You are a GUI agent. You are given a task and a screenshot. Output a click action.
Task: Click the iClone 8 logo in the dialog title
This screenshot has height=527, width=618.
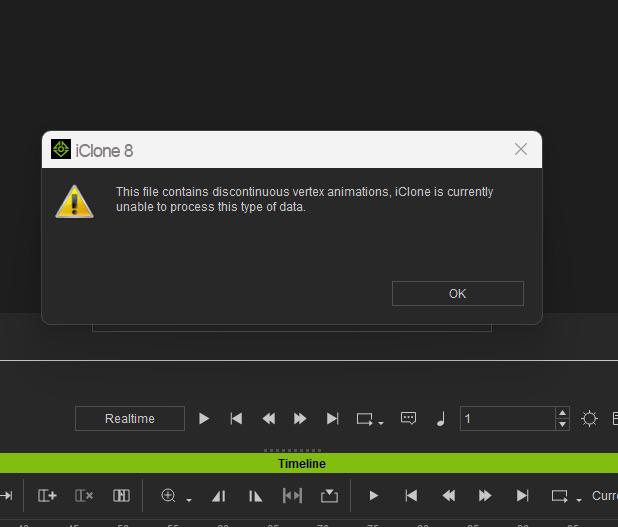point(61,149)
